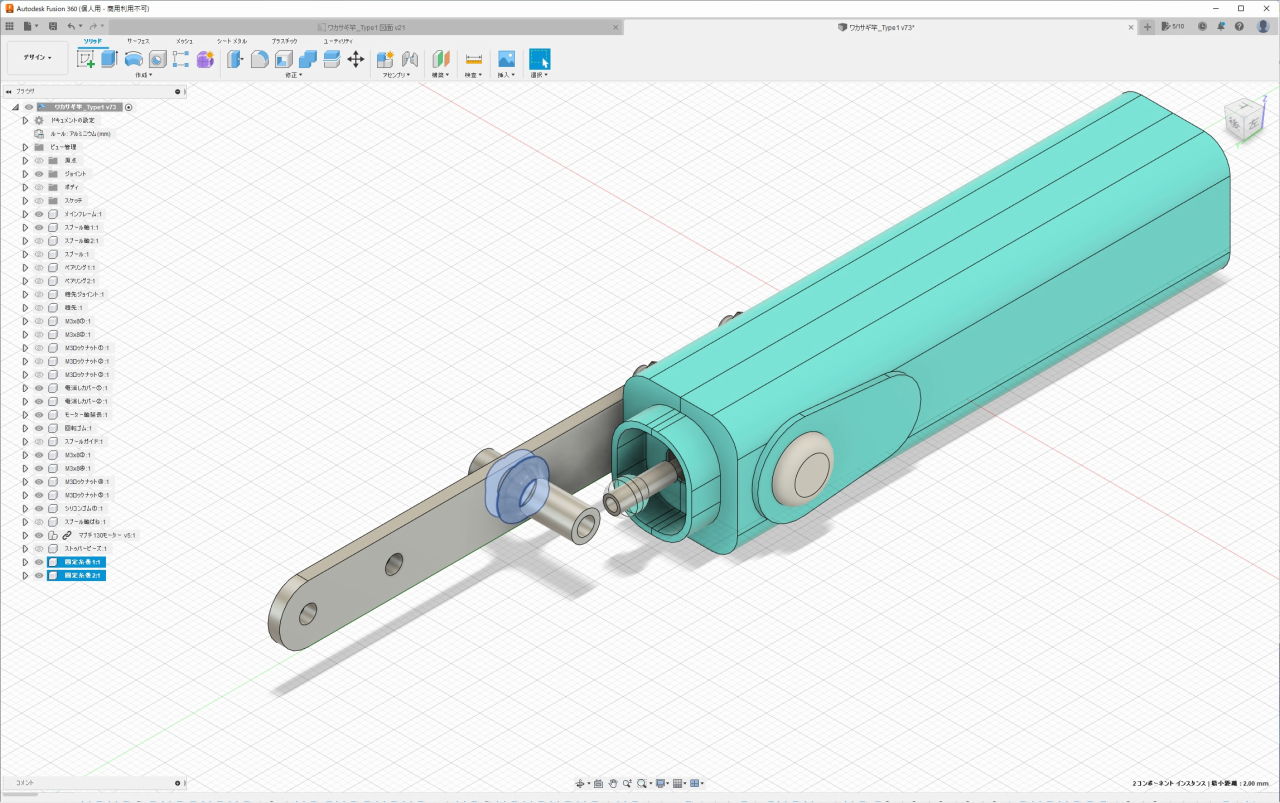The image size is (1280, 803).
Task: Select the Extrude tool icon
Action: (109, 59)
